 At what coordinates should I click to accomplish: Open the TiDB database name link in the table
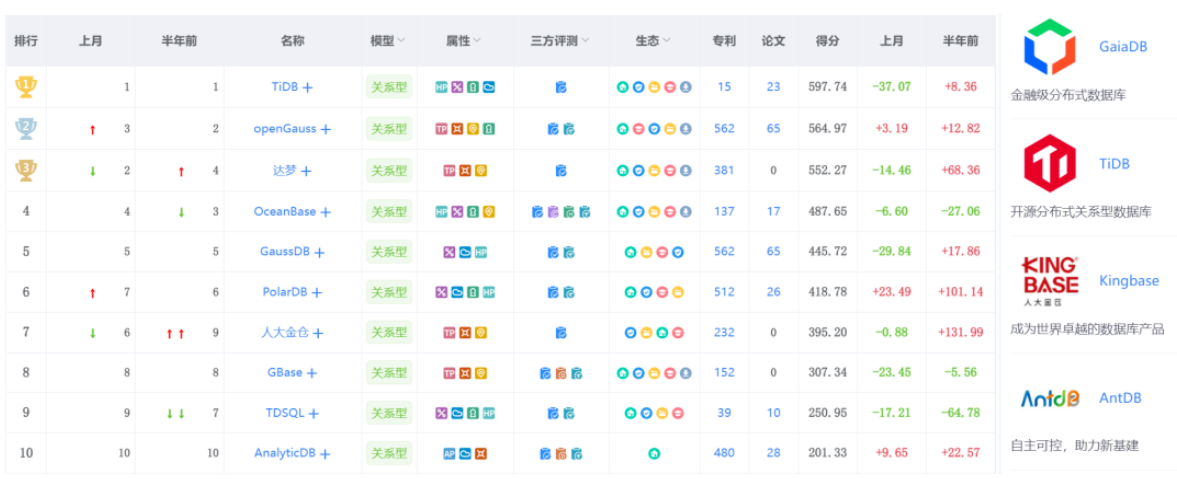click(284, 86)
